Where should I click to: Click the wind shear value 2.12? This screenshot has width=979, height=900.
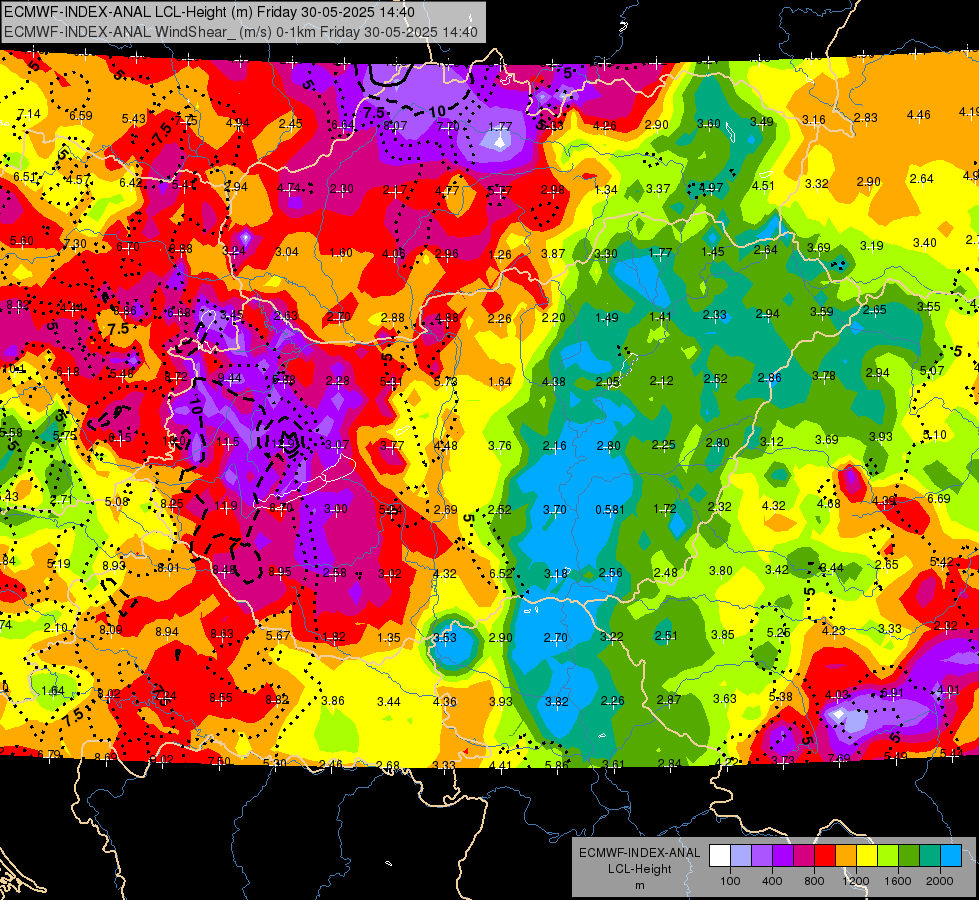pos(661,380)
